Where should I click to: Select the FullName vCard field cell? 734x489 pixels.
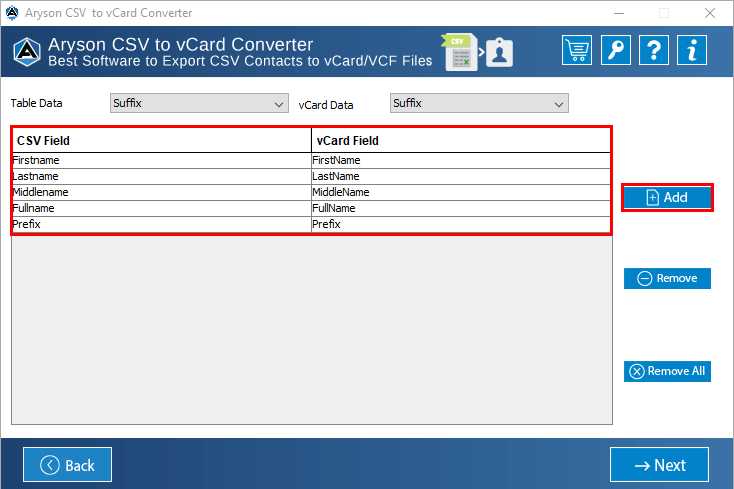point(461,208)
